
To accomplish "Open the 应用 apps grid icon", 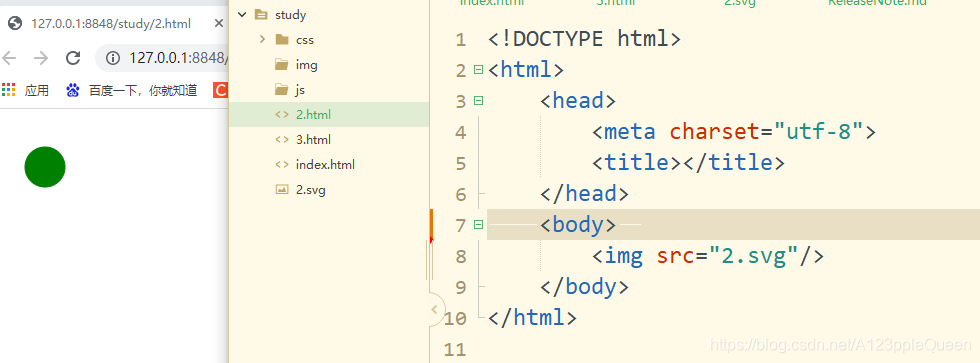I will click(x=8, y=90).
